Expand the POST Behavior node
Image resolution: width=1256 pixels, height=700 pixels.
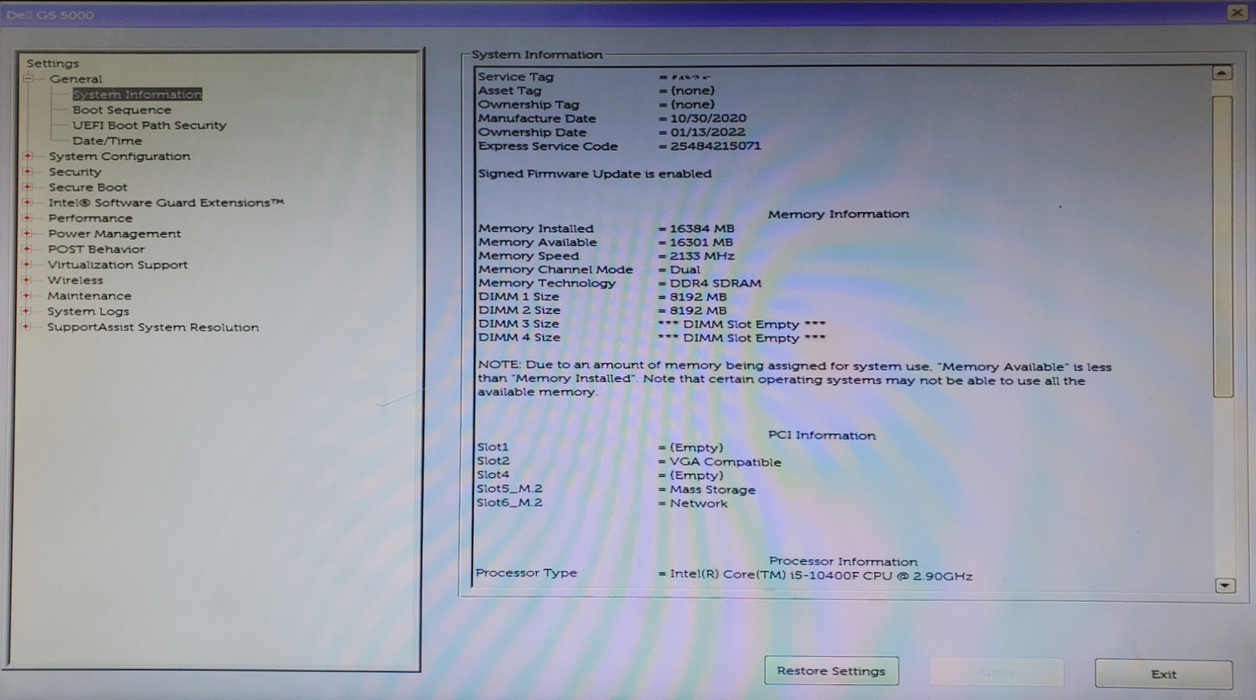coord(28,249)
